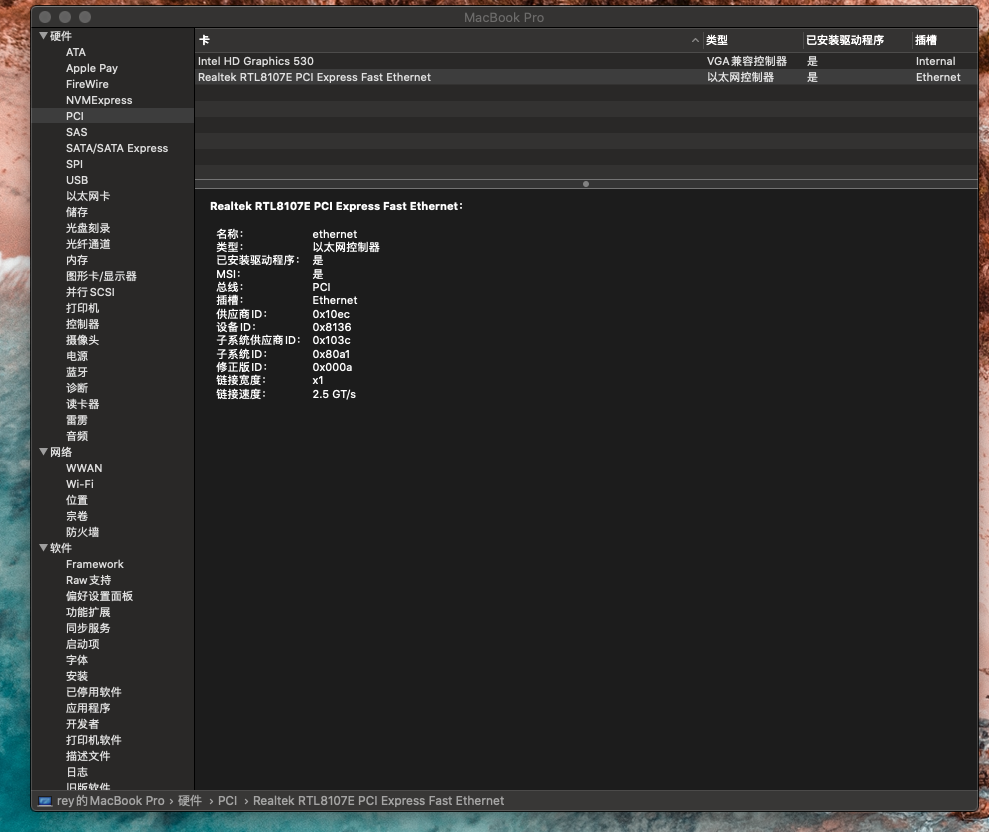The height and width of the screenshot is (832, 989).
Task: Select the Intel HD Graphics 530 row
Action: (x=587, y=61)
